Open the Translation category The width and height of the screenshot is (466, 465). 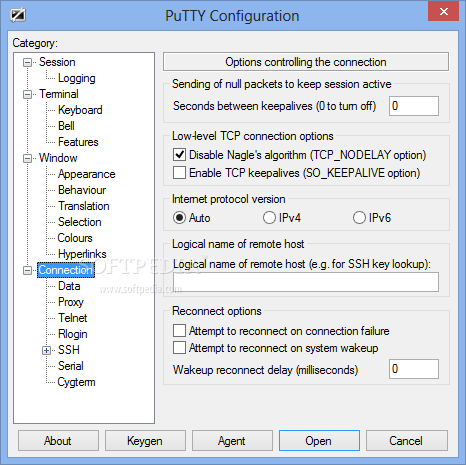pyautogui.click(x=84, y=206)
